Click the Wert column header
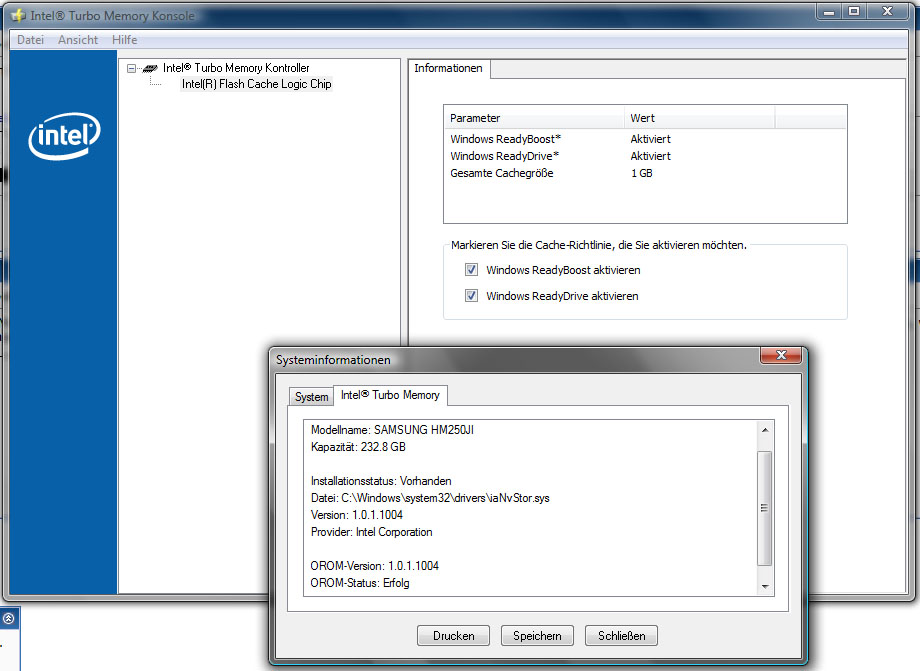Viewport: 920px width, 671px height. (x=699, y=118)
